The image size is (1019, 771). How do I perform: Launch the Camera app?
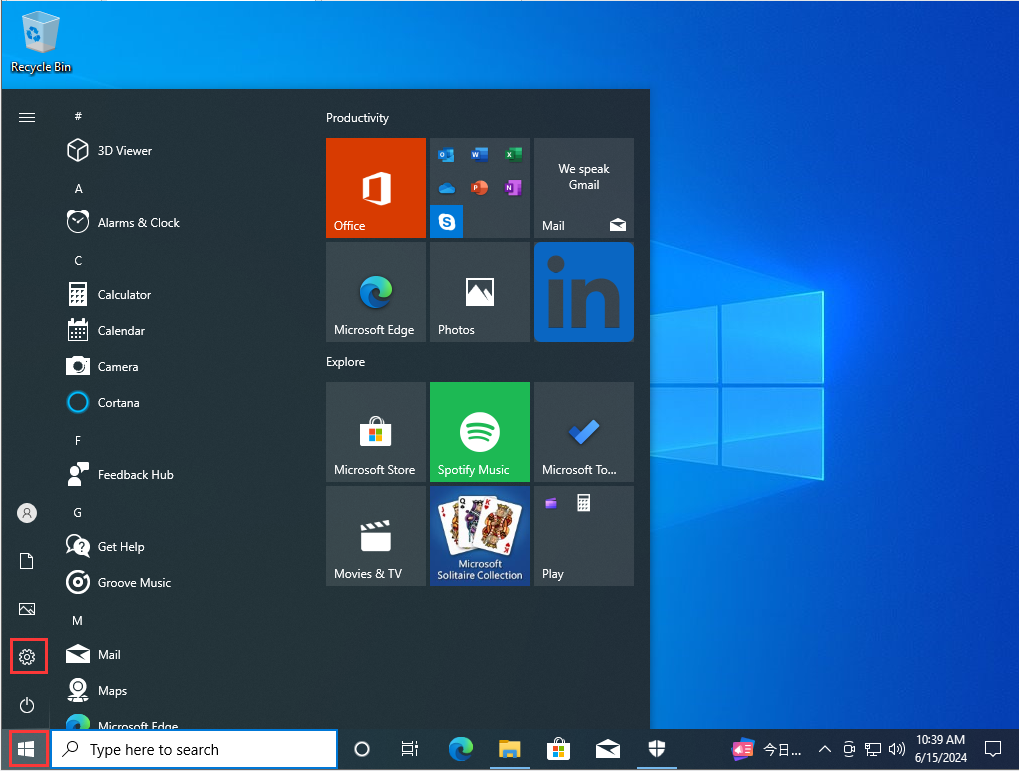point(103,367)
